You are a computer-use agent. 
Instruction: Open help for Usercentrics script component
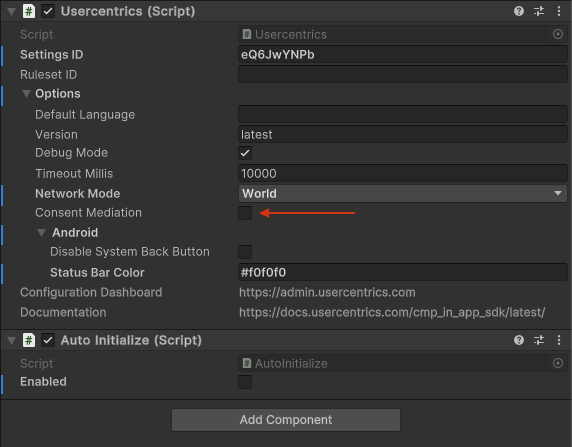pyautogui.click(x=519, y=11)
